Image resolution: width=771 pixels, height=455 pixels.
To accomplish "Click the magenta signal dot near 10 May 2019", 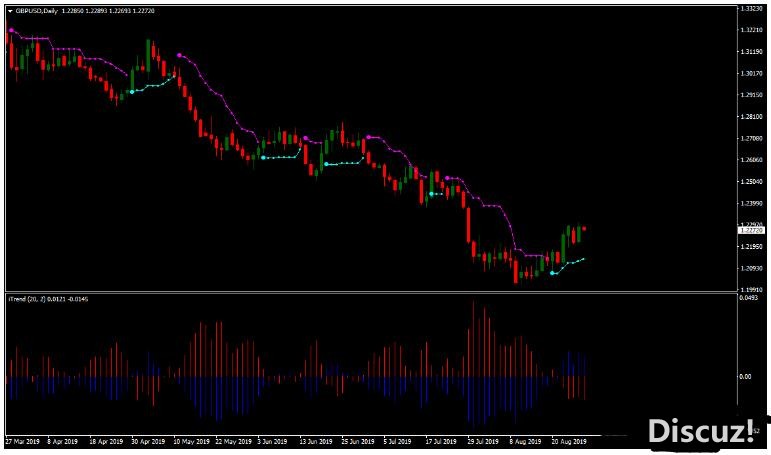I will (x=179, y=56).
